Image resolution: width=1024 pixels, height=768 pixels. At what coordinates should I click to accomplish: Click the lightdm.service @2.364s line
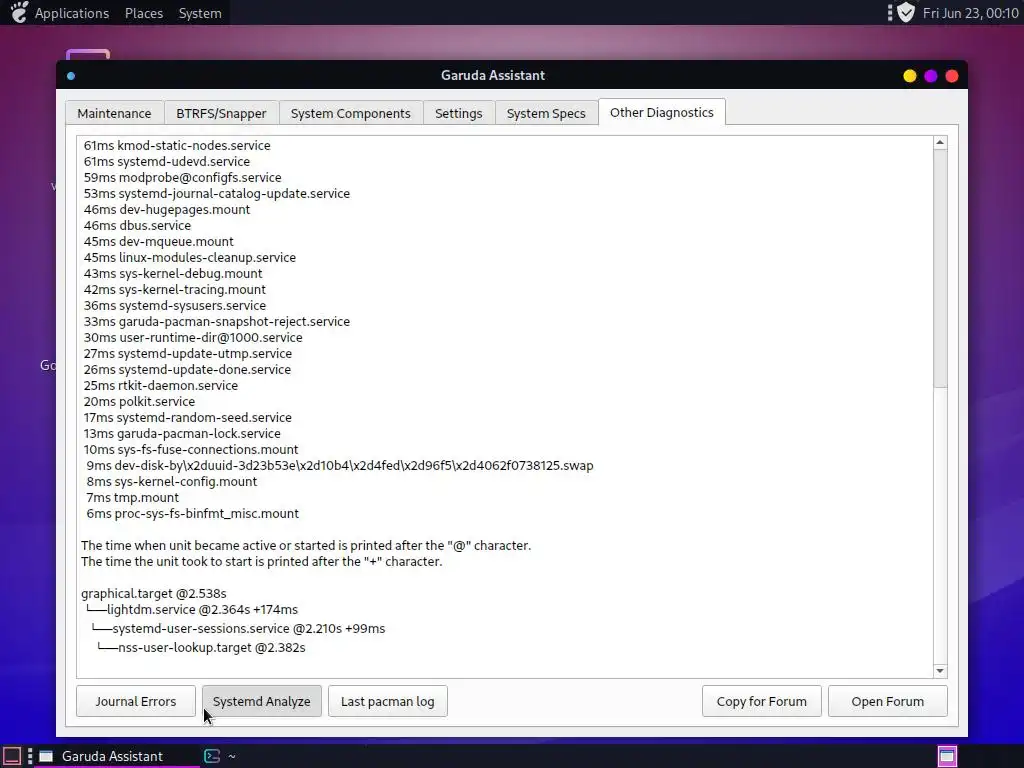pyautogui.click(x=192, y=609)
